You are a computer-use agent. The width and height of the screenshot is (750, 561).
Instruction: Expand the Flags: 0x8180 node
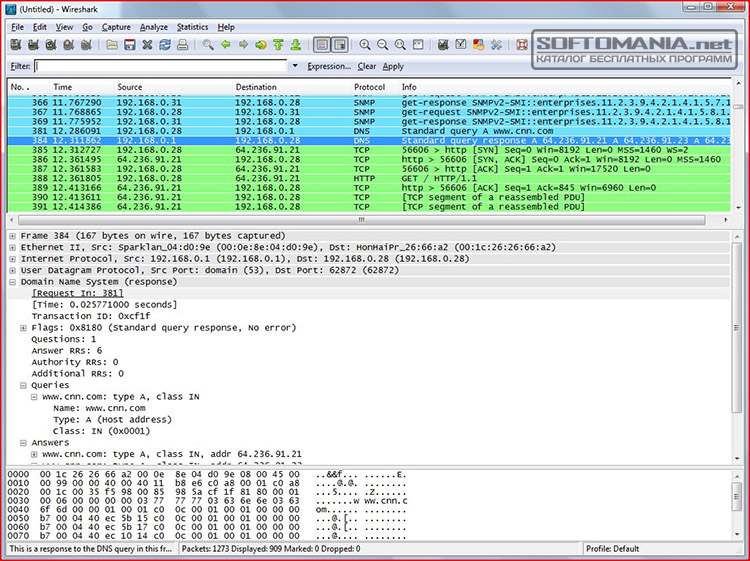coord(23,328)
